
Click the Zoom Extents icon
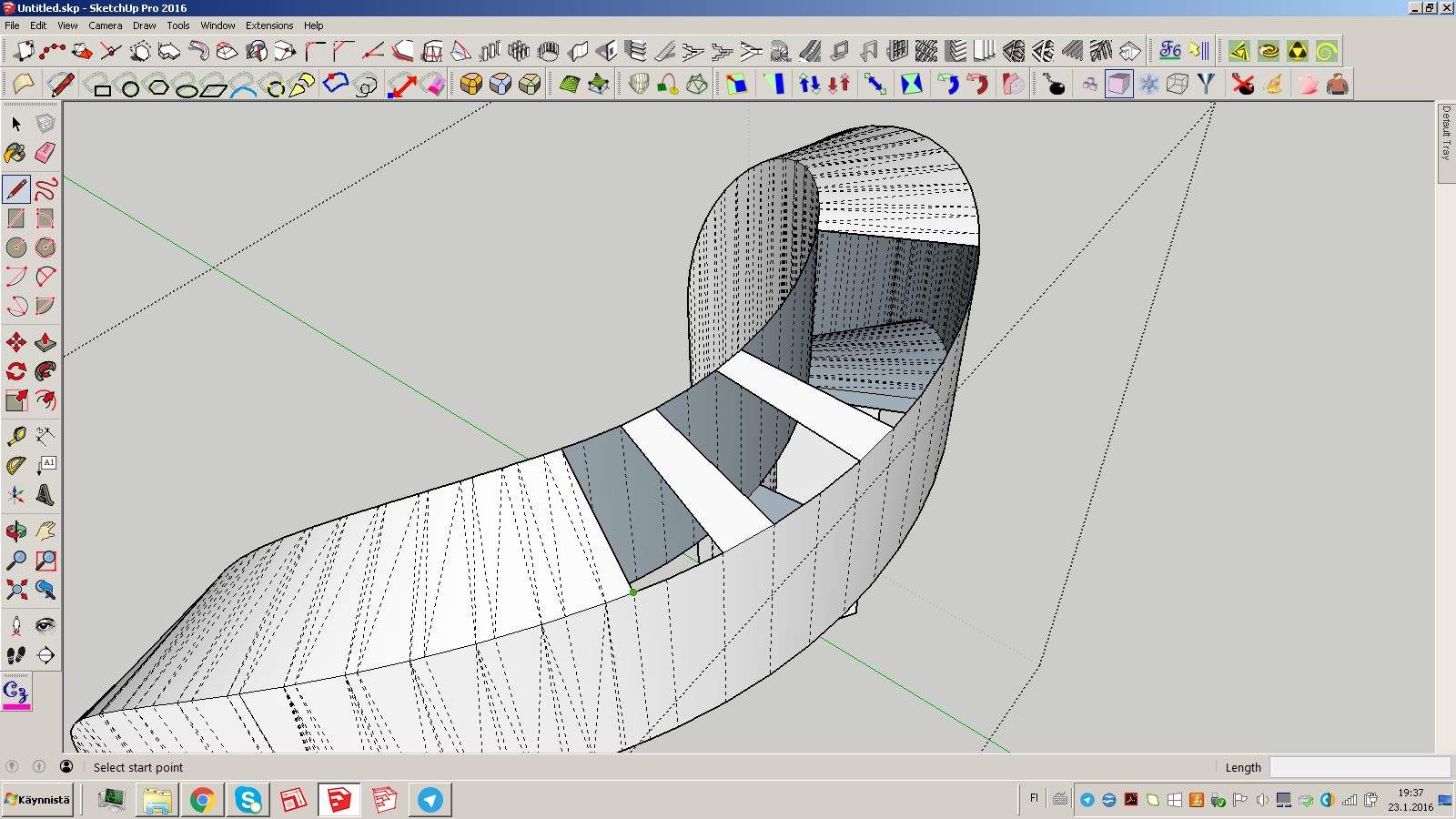(x=15, y=590)
